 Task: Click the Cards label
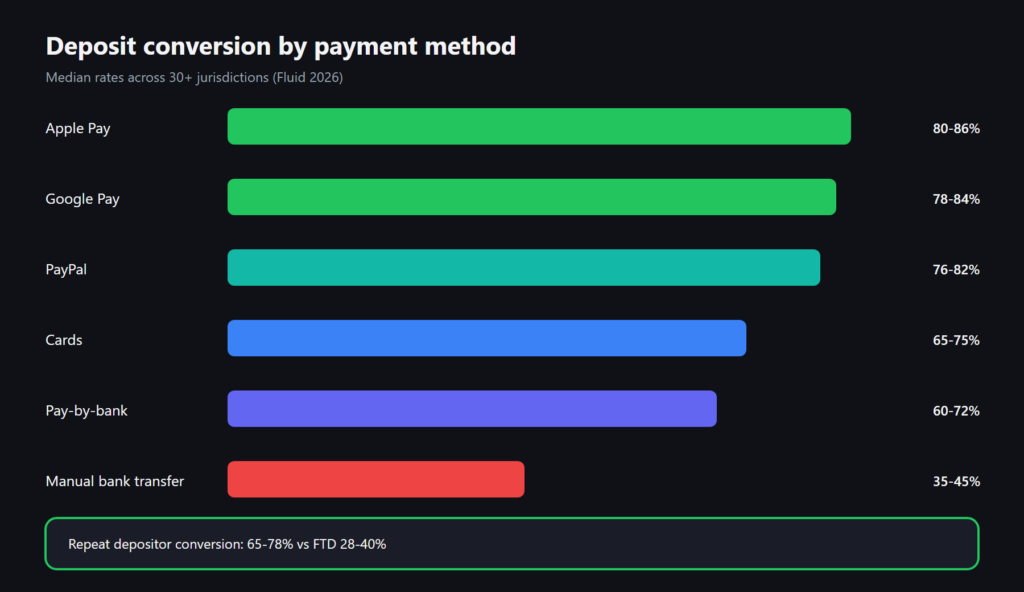pyautogui.click(x=64, y=340)
